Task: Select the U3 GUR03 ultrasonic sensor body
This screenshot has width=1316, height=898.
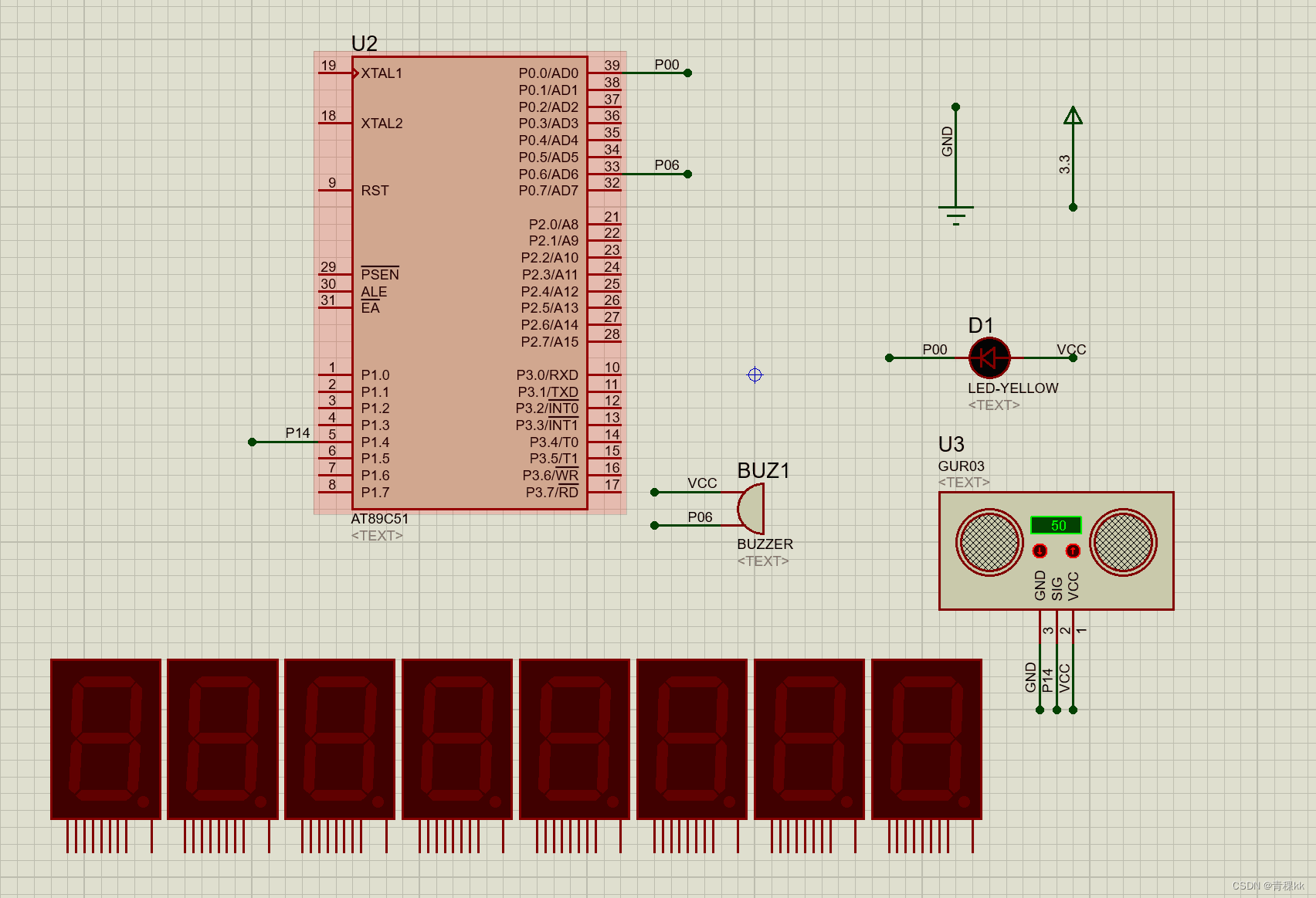Action: (x=1057, y=551)
